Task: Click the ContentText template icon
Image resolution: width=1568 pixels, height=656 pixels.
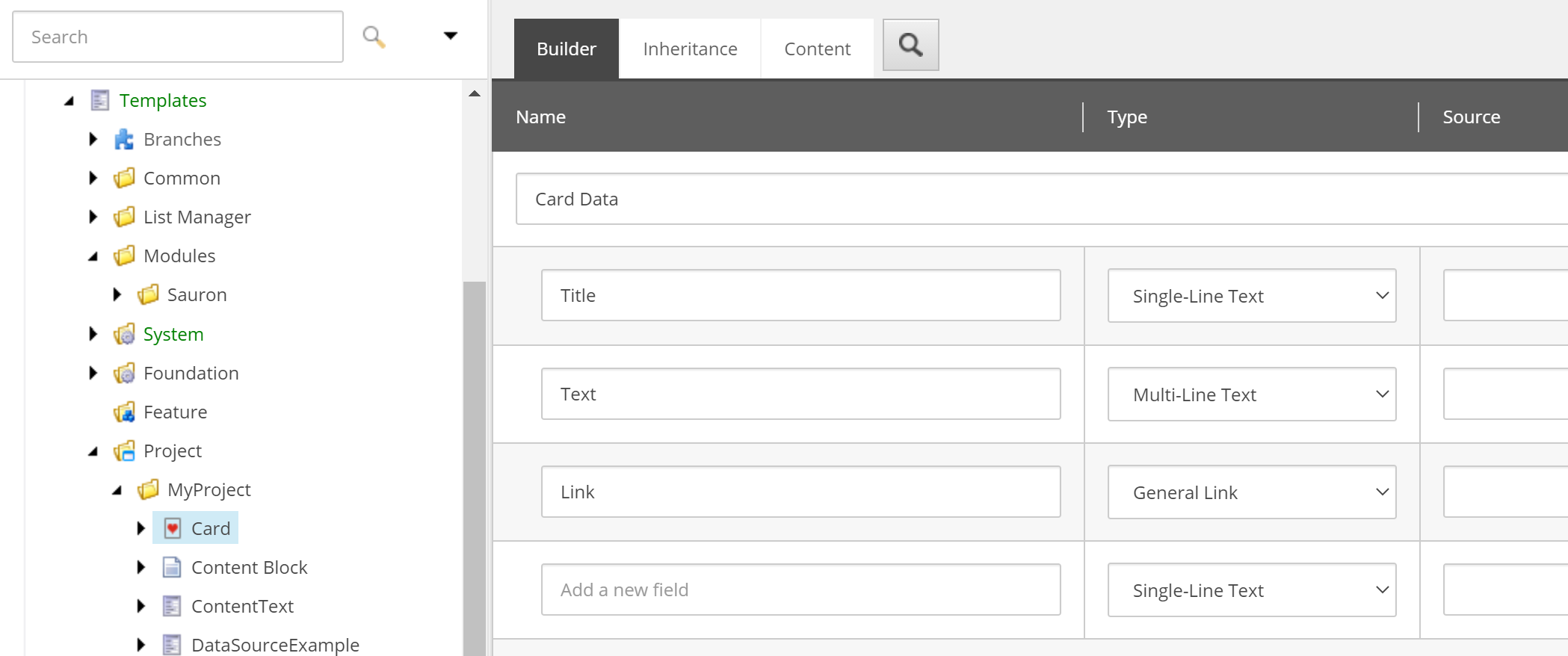Action: coord(172,606)
